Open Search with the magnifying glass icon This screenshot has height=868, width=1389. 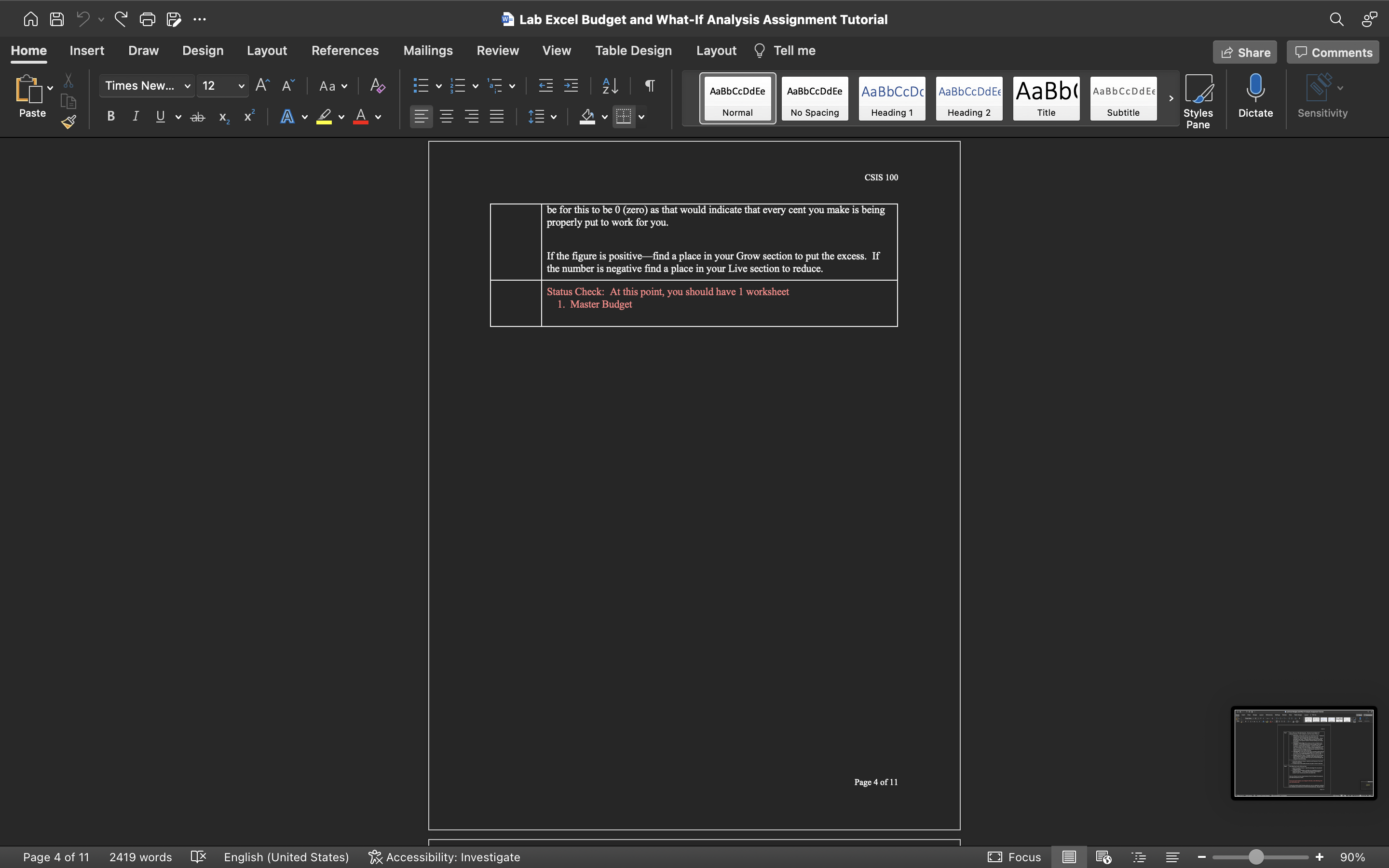click(1337, 19)
